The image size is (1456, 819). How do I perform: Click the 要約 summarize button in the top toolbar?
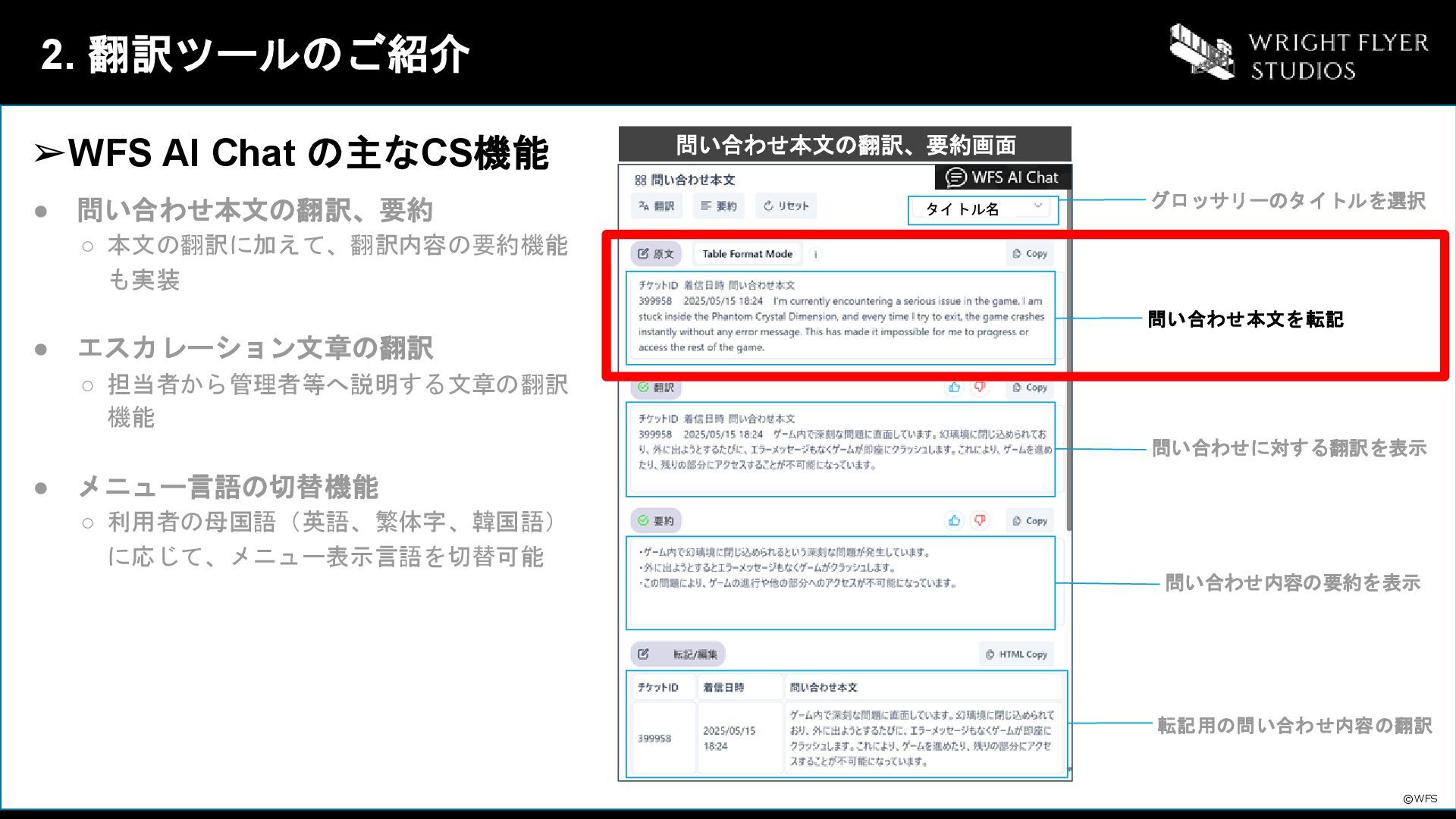pos(719,206)
